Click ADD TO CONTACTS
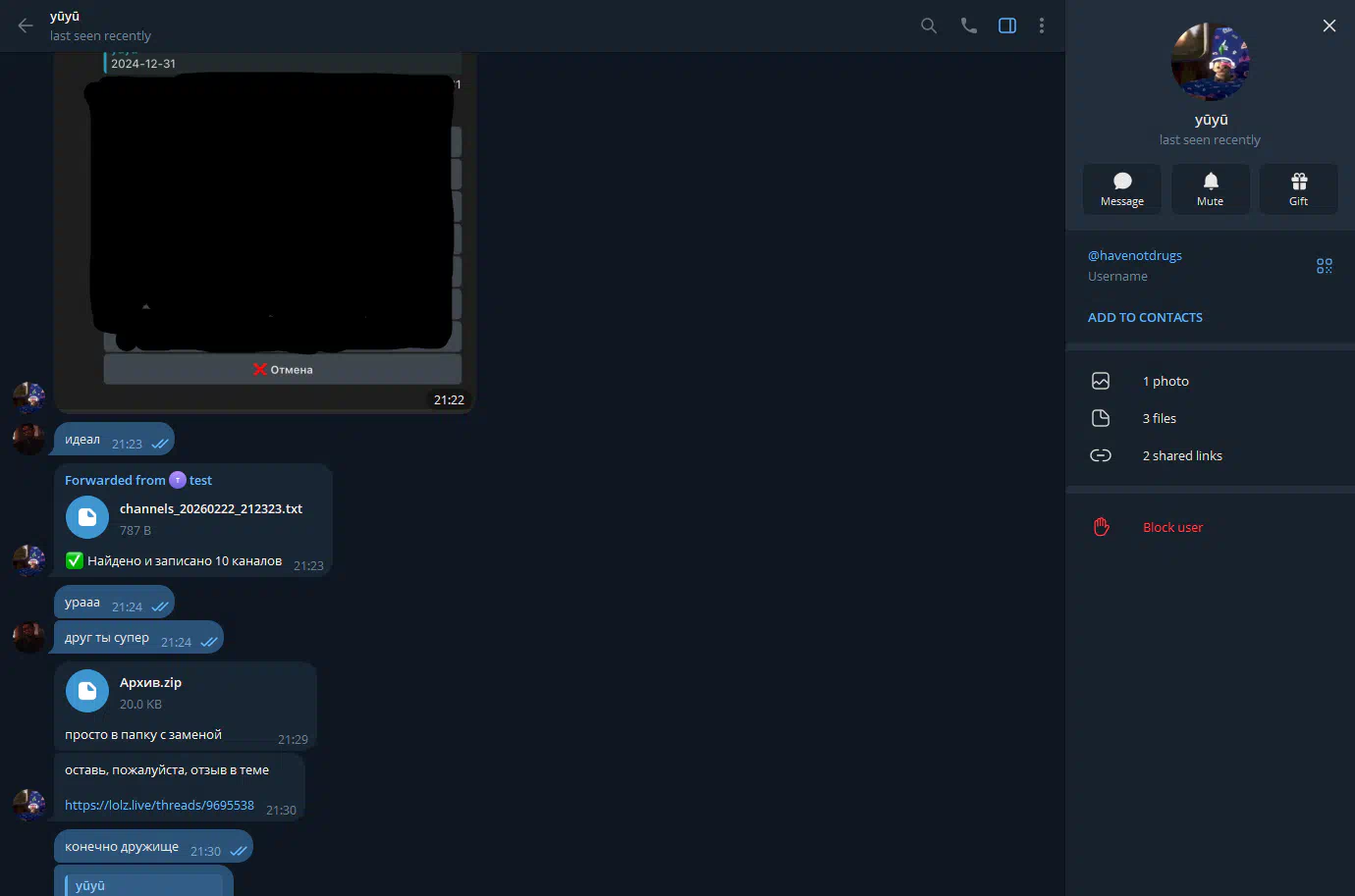Screen dimensions: 1355x896 (x=1145, y=318)
